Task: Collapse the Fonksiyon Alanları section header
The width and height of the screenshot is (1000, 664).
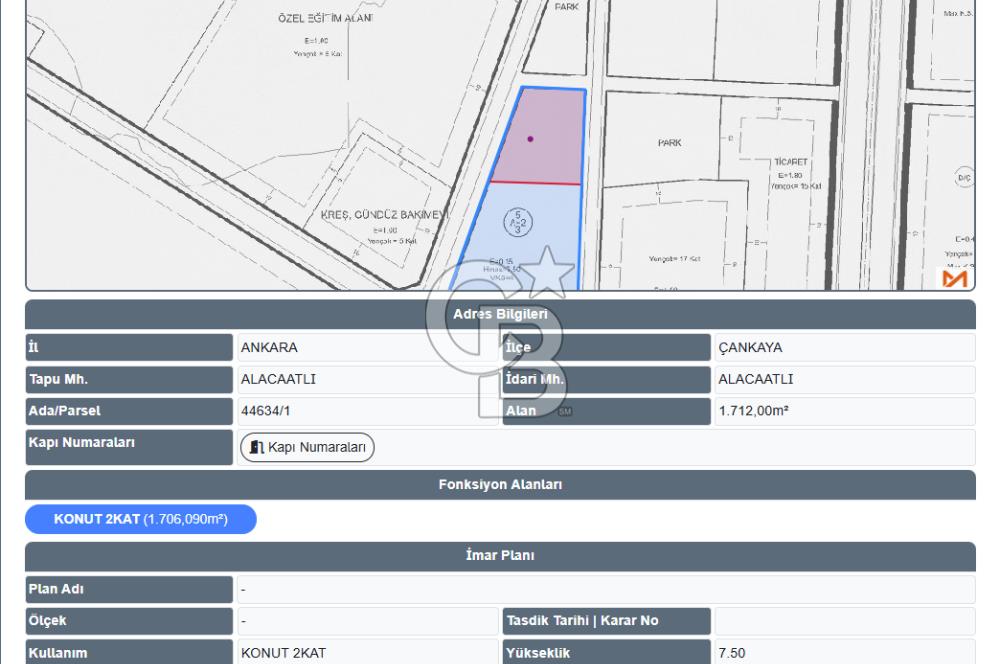Action: coord(500,484)
